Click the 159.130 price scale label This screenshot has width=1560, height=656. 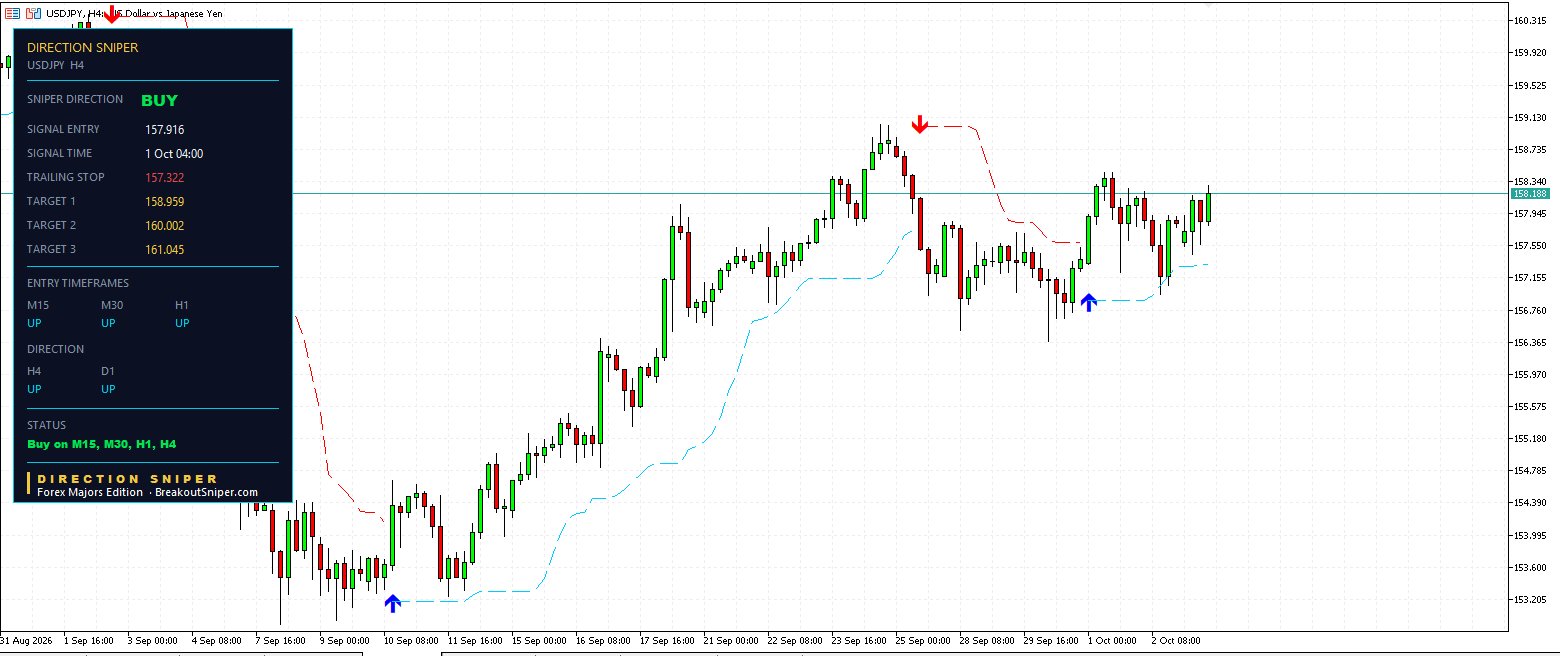tap(1530, 117)
